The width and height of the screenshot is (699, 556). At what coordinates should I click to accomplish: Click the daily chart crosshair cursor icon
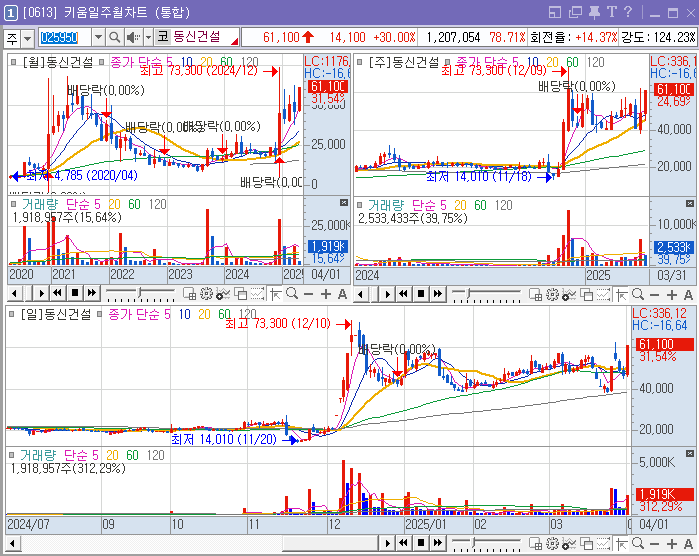point(621,544)
